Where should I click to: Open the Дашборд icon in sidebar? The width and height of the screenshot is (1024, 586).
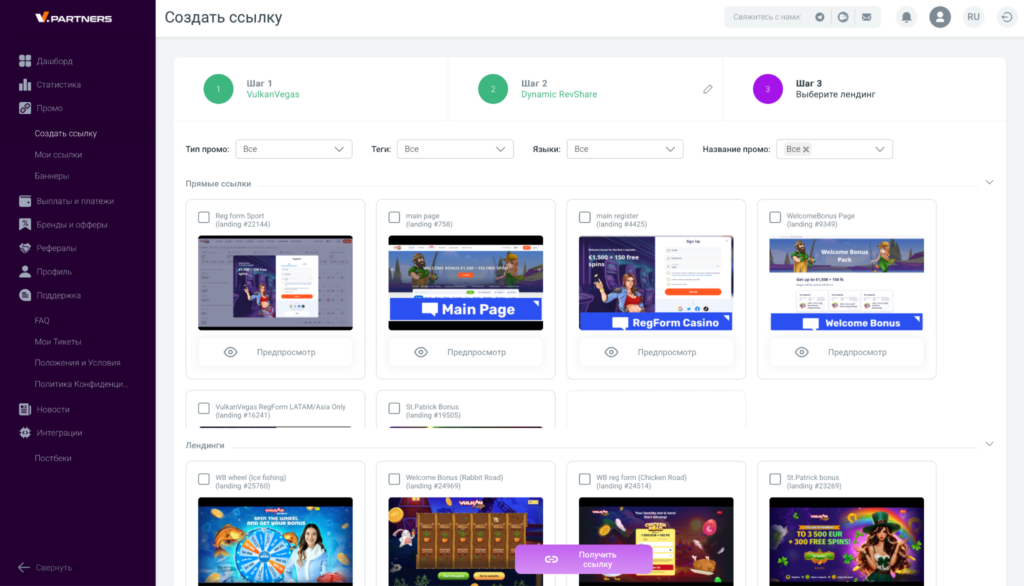point(25,61)
